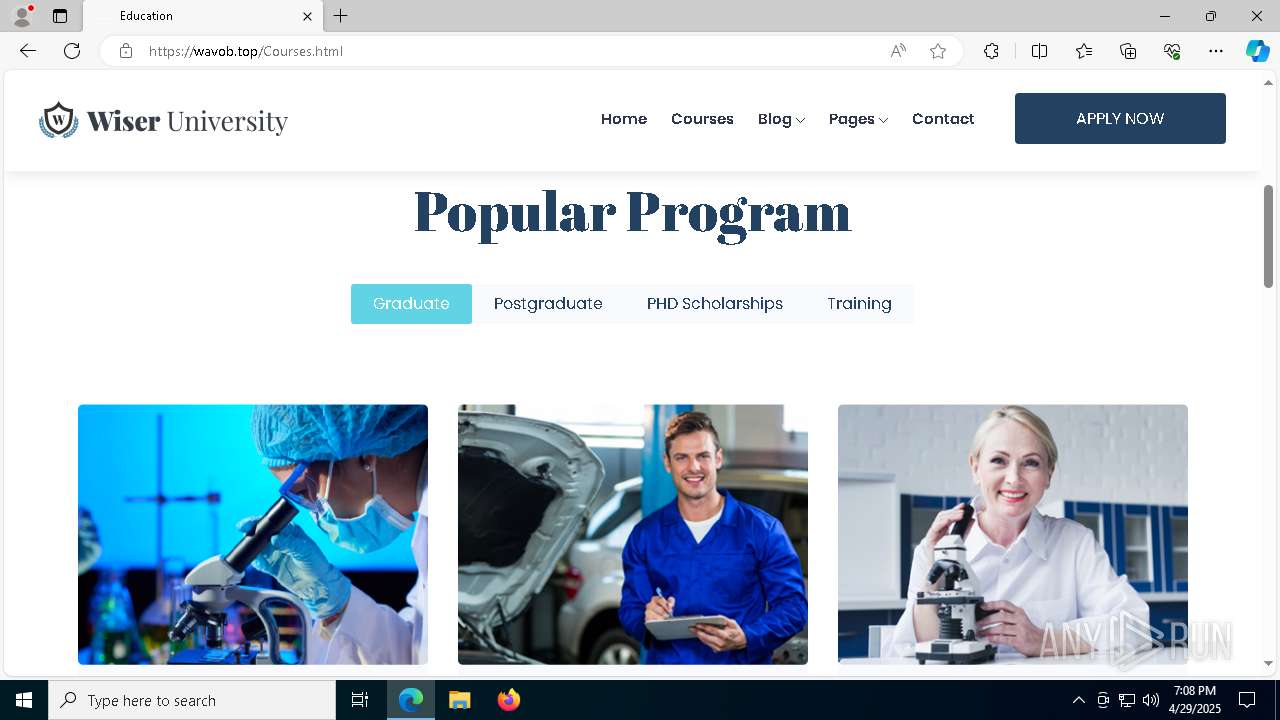
Task: Go back to the previous page
Action: click(28, 51)
